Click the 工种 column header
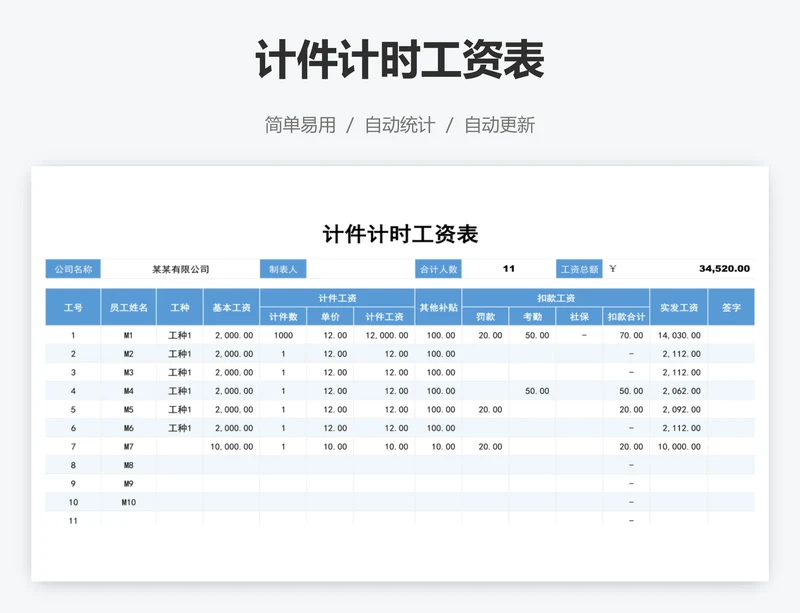The height and width of the screenshot is (613, 800). [x=180, y=307]
